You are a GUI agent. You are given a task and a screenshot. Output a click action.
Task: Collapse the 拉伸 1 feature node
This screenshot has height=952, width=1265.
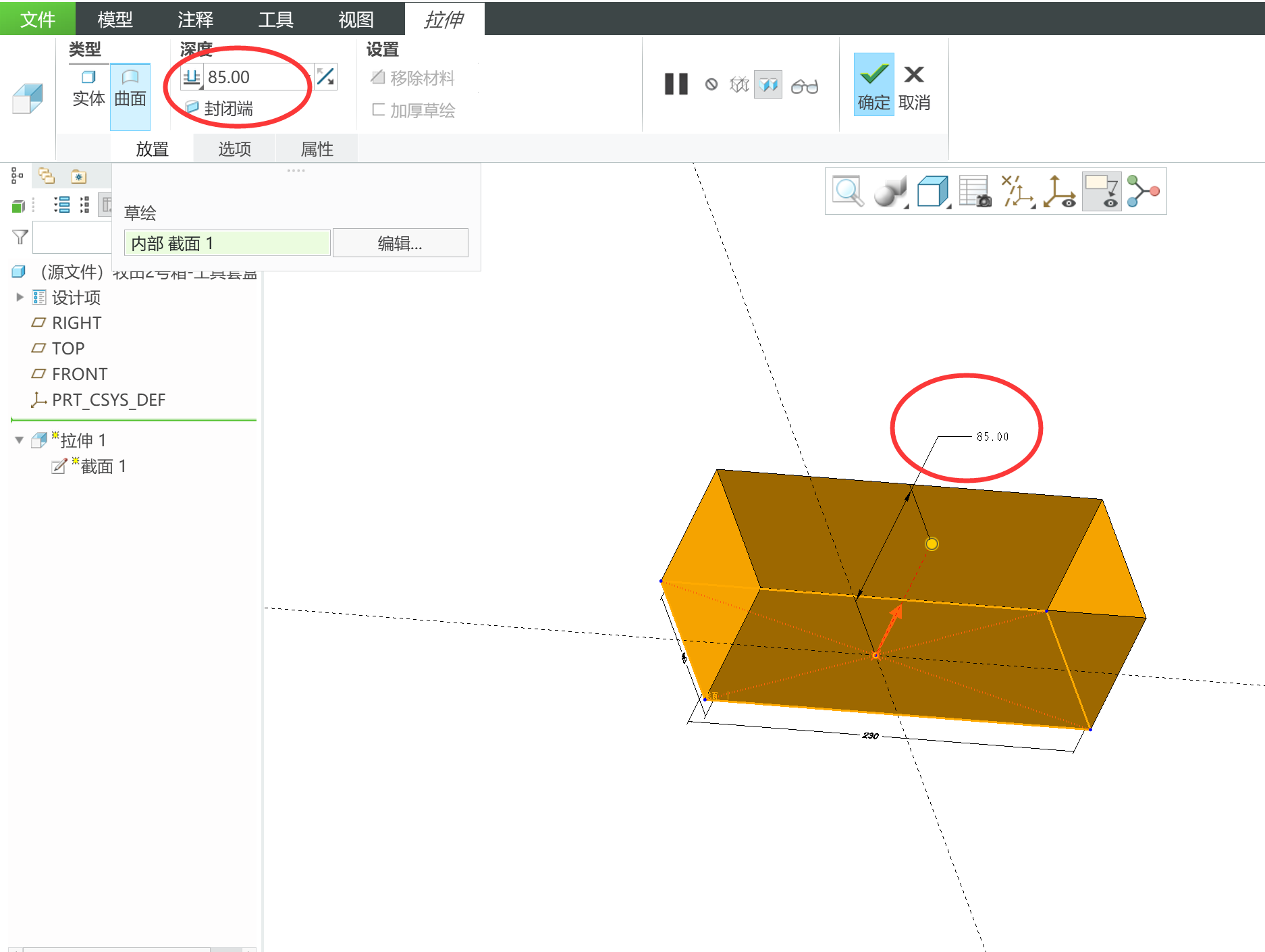(19, 440)
